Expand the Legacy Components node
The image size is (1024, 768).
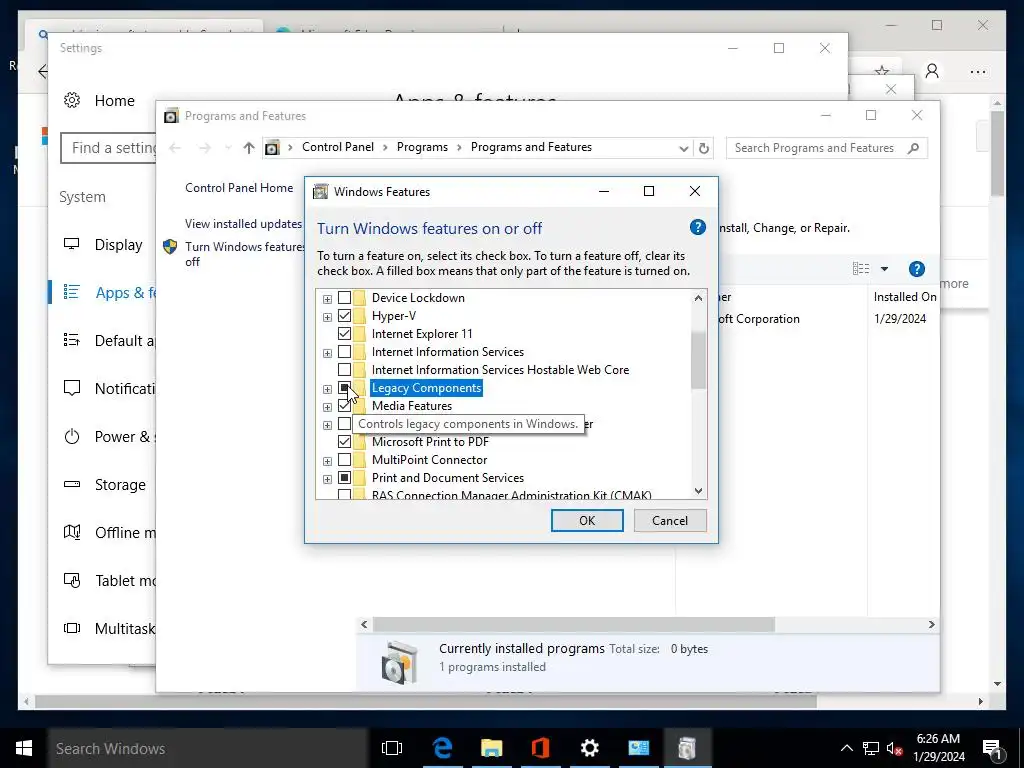point(327,389)
